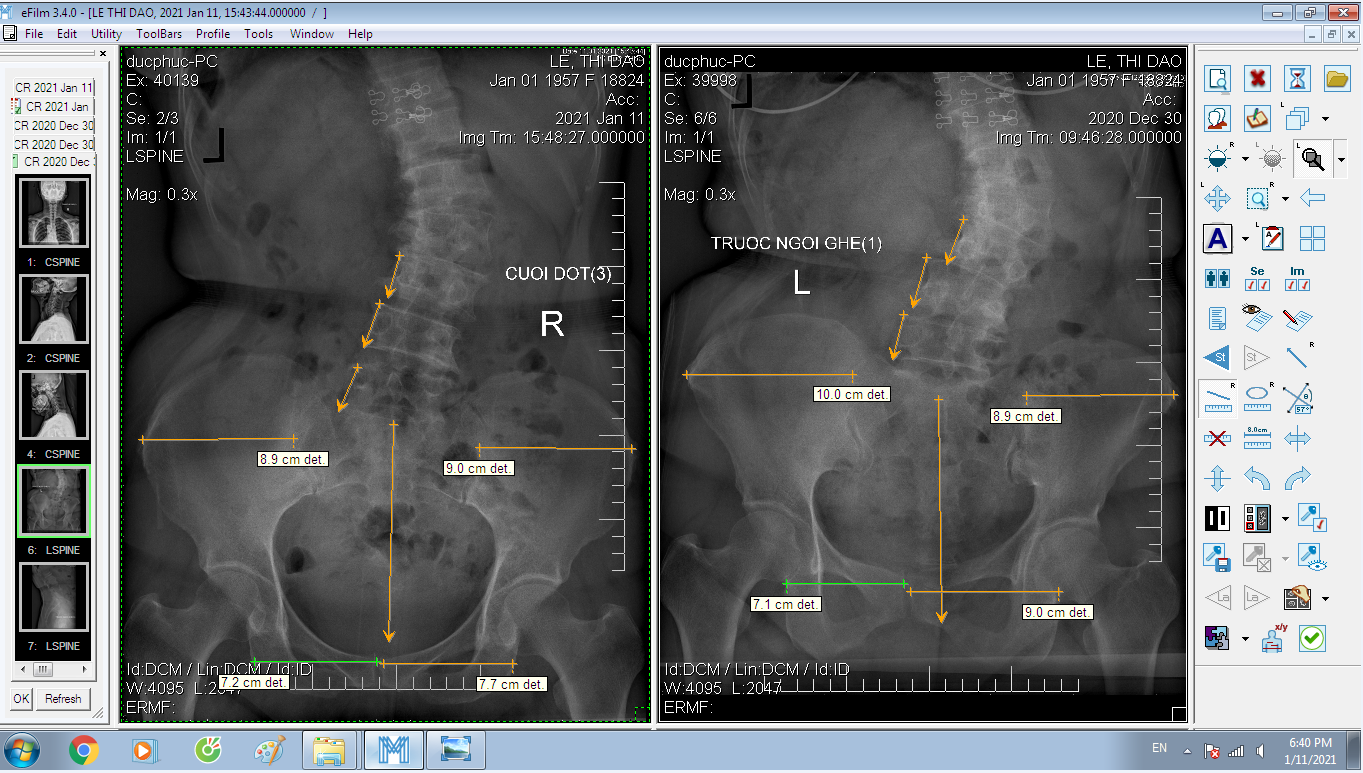Expand the text annotation A dropdown arrow
Screen dimensions: 1363x773
click(1245, 239)
